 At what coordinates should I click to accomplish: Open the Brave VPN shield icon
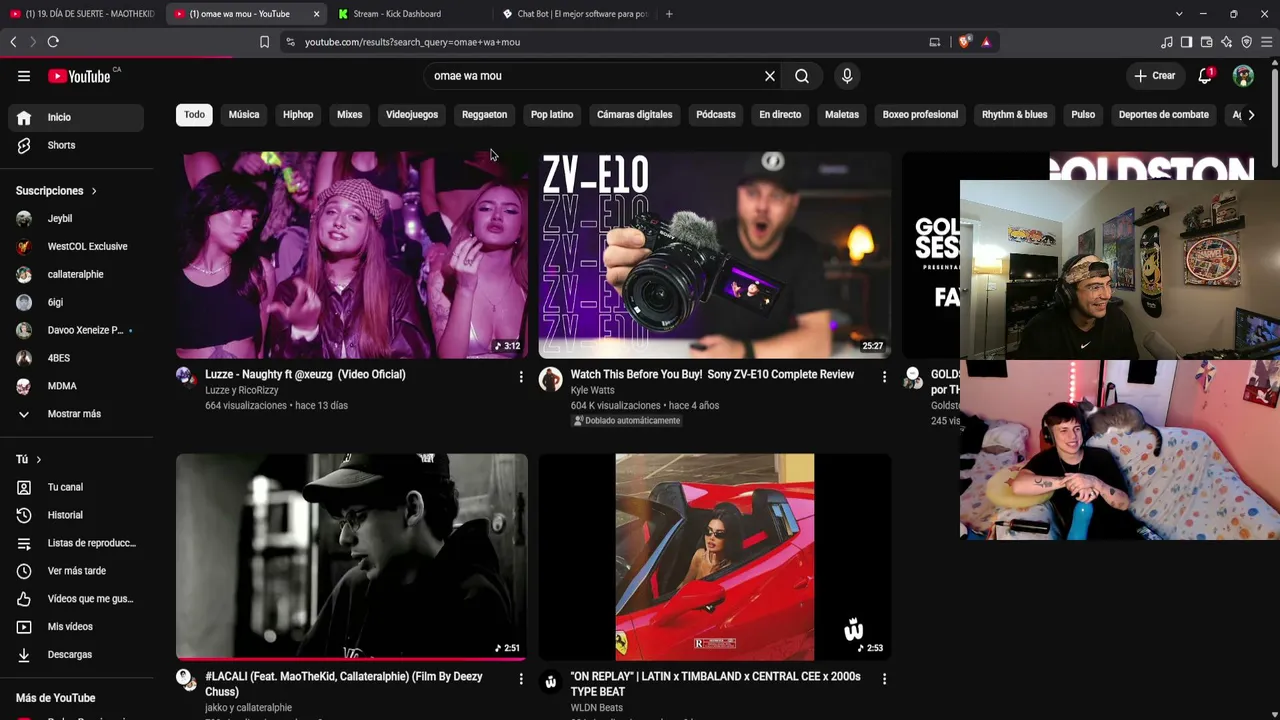1246,42
